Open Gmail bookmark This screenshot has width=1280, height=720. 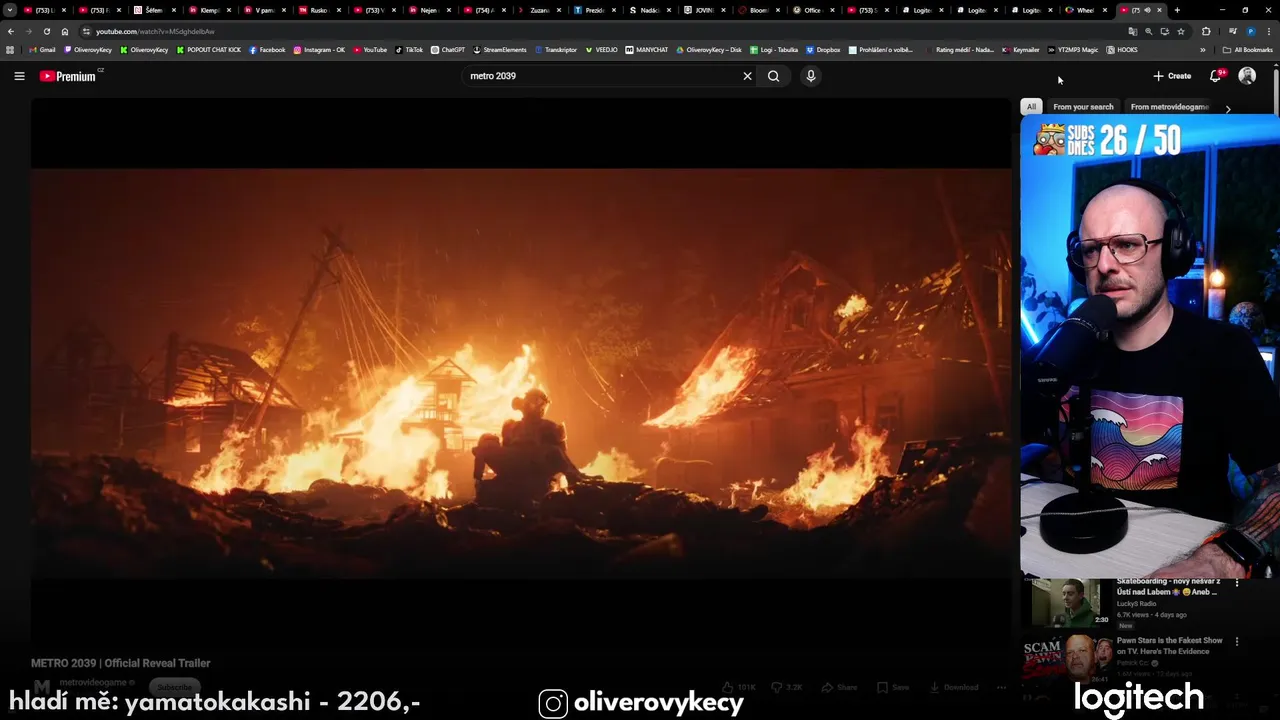pos(42,50)
